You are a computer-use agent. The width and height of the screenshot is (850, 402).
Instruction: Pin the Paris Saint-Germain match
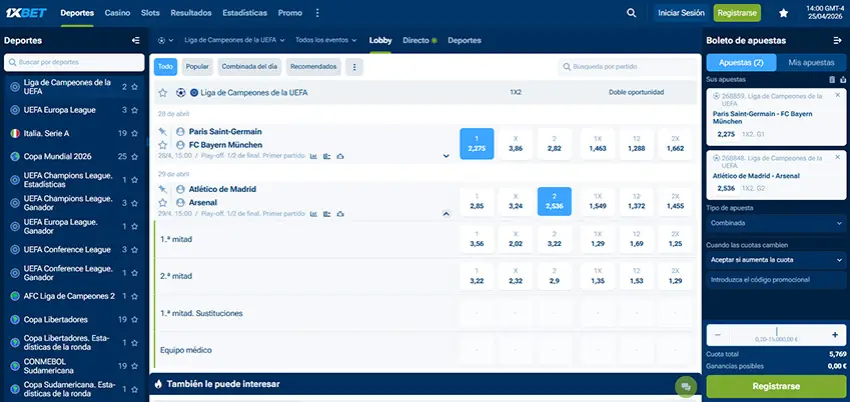click(163, 132)
